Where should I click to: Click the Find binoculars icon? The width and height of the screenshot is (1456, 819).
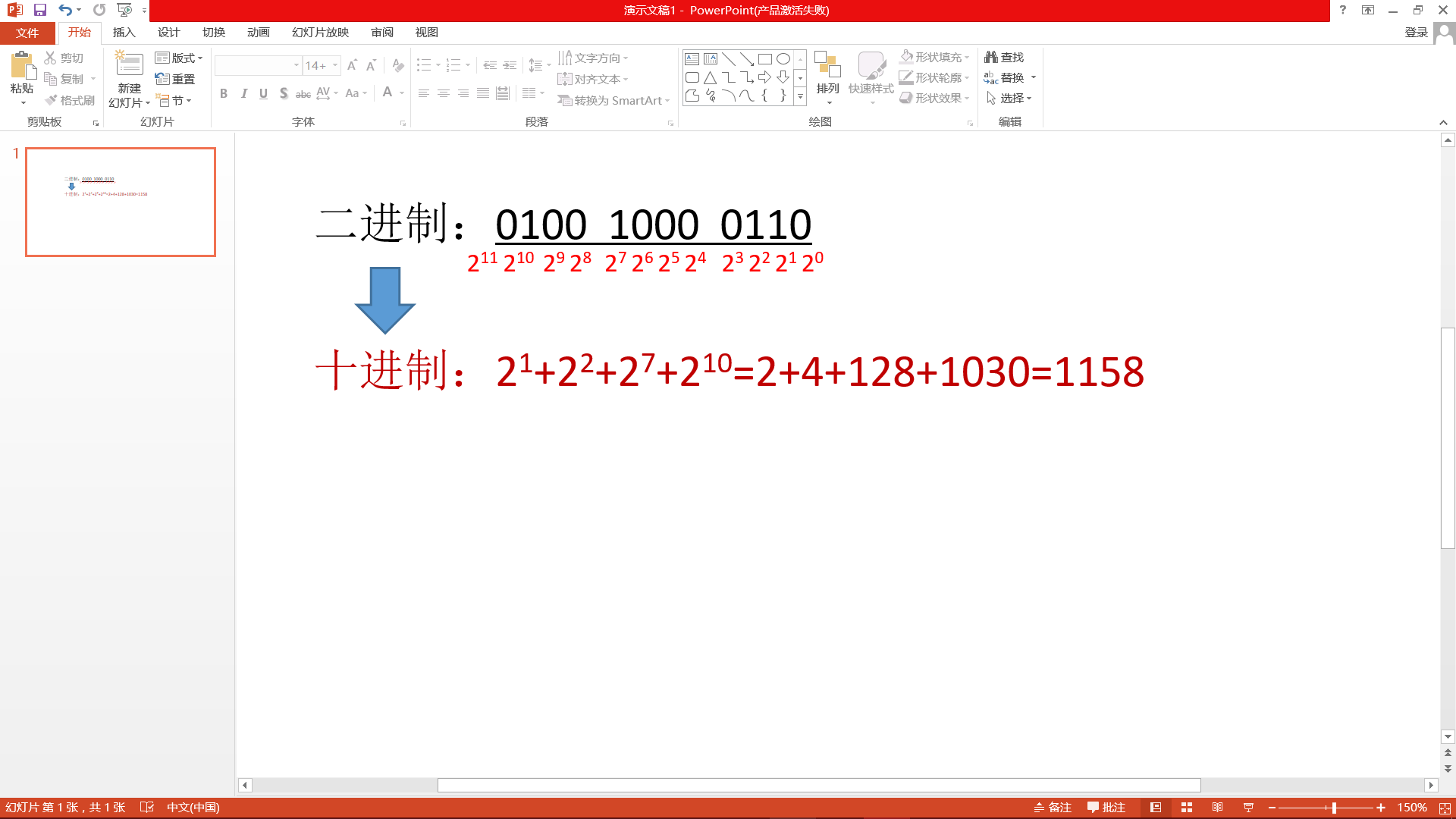pyautogui.click(x=991, y=57)
